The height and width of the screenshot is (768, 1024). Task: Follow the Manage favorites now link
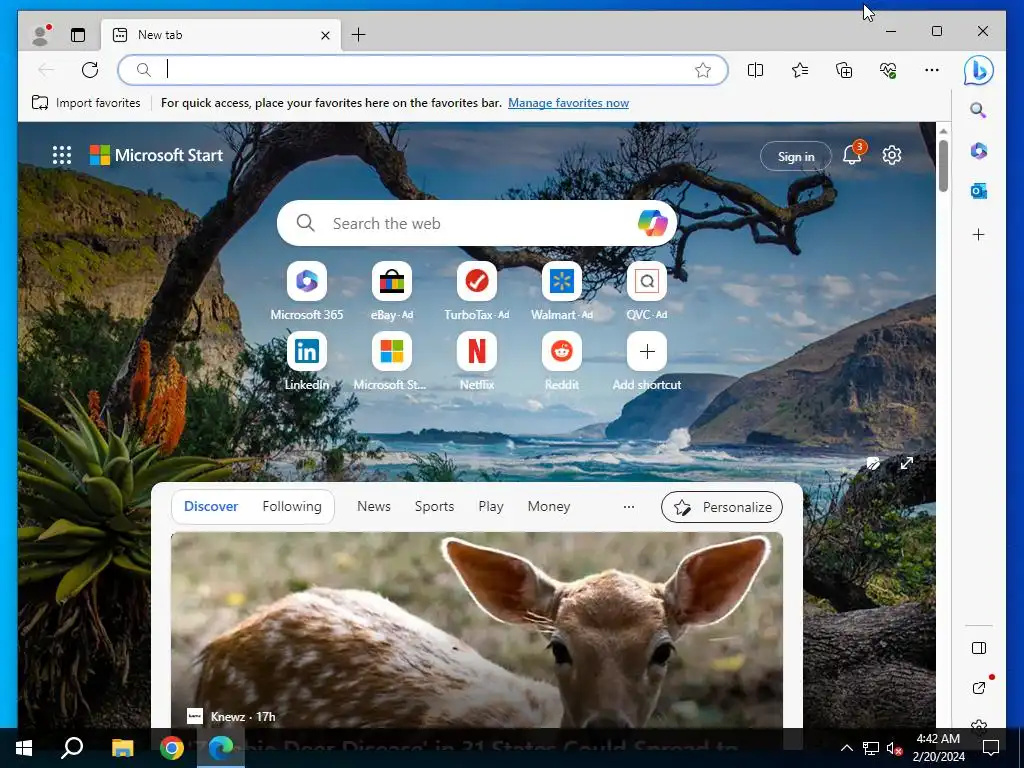tap(568, 103)
